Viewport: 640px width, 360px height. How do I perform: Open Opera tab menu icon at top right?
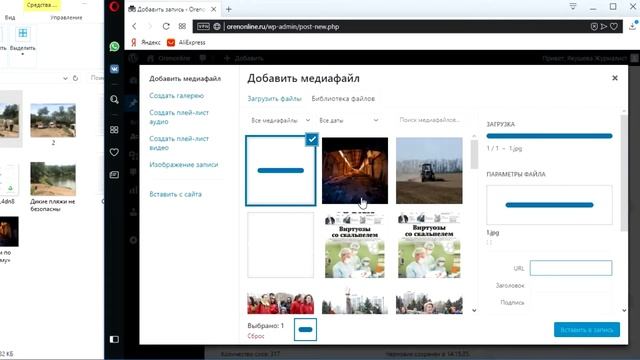(x=573, y=7)
